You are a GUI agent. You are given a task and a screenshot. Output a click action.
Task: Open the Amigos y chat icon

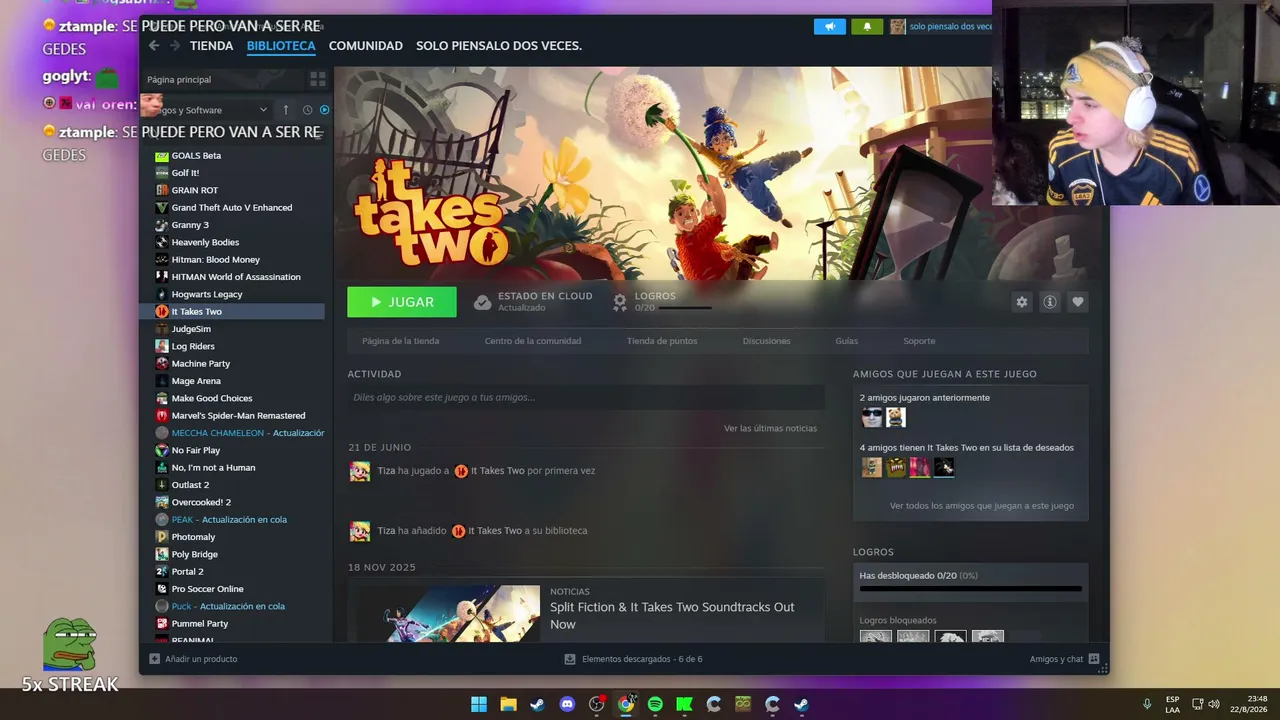[x=1093, y=659]
